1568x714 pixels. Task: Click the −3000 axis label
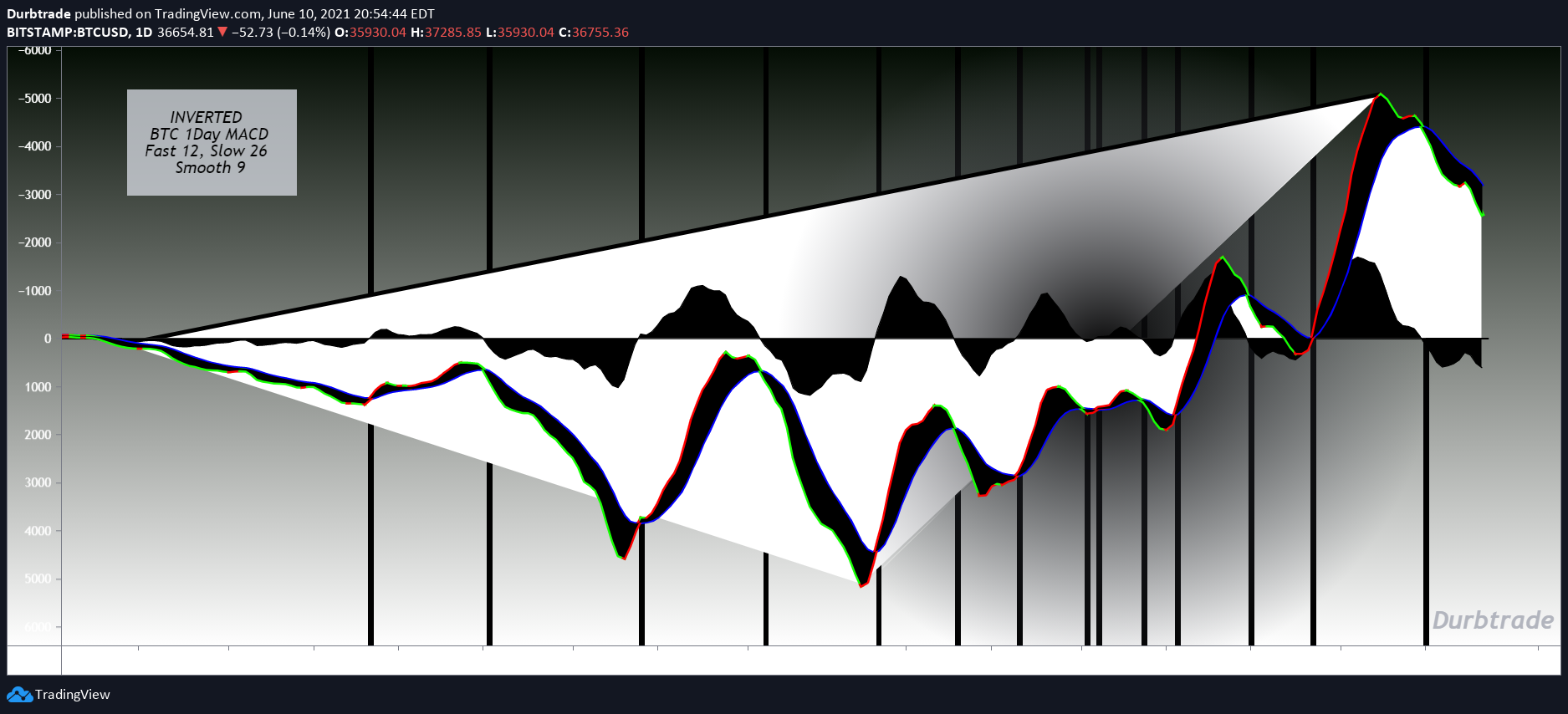[34, 195]
